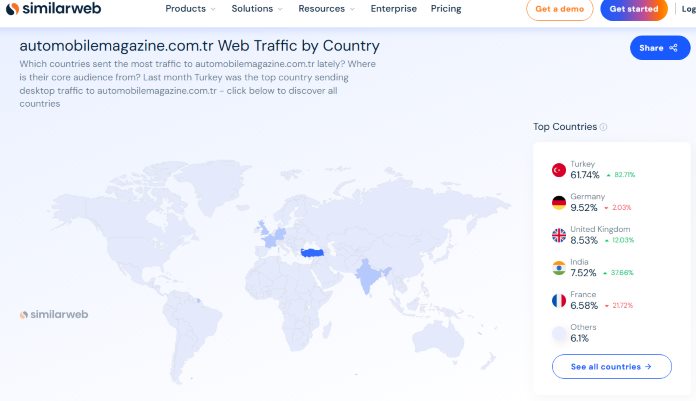
Task: Click the India flag icon
Action: (x=559, y=268)
